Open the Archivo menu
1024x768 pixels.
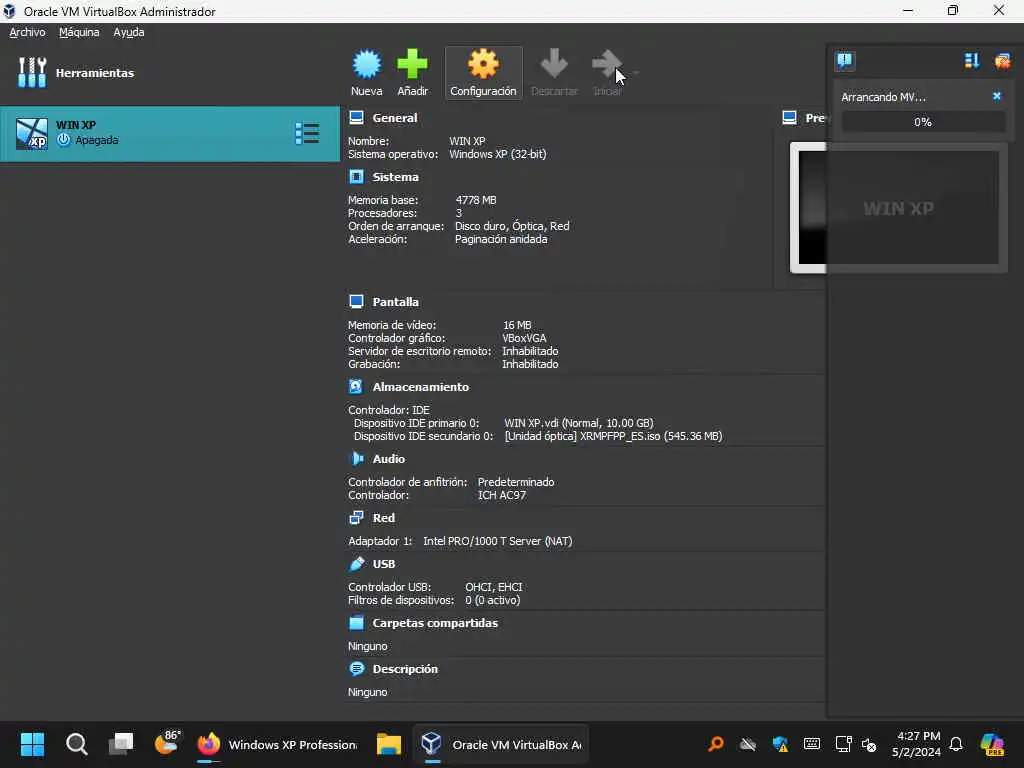27,32
